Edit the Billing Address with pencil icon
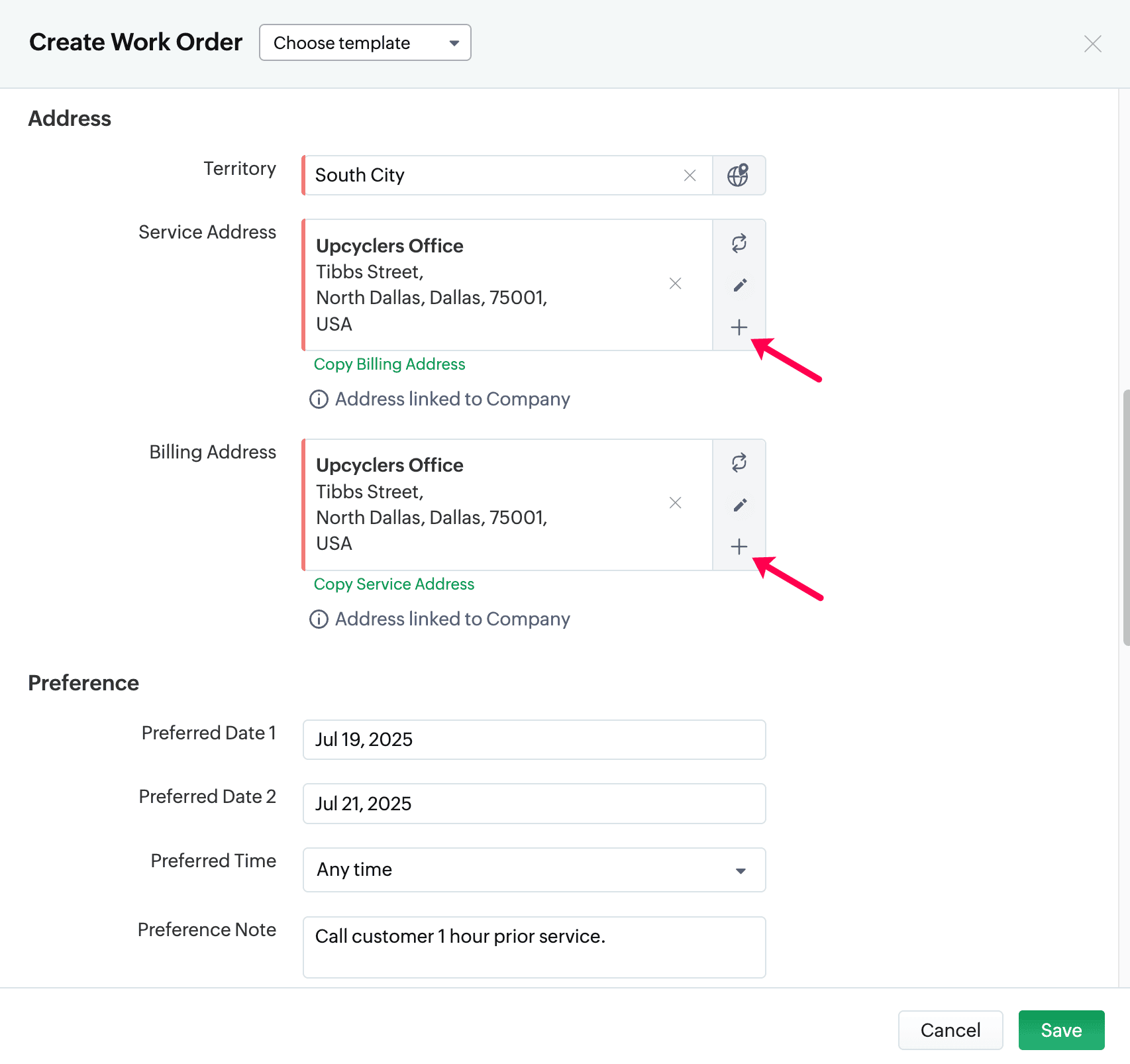1130x1064 pixels. click(739, 505)
